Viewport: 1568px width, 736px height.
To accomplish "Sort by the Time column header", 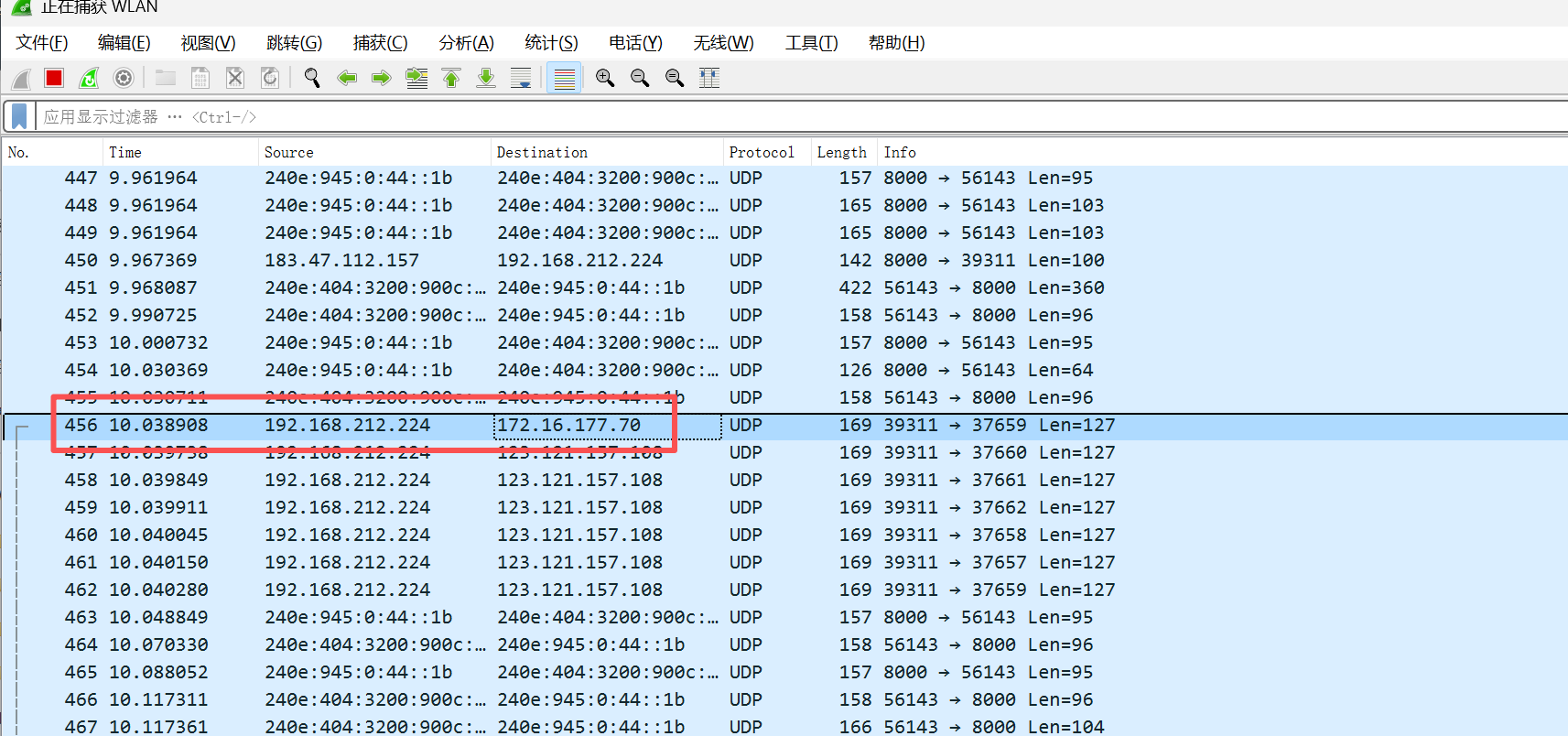I will click(180, 152).
